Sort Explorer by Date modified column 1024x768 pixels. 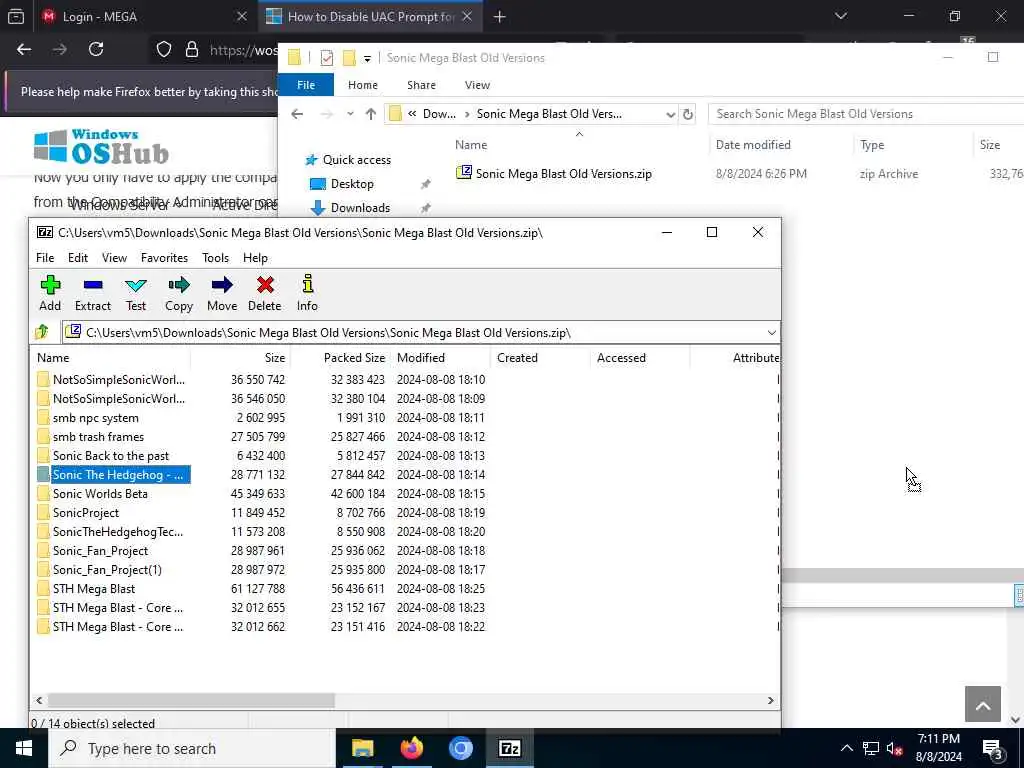point(753,145)
